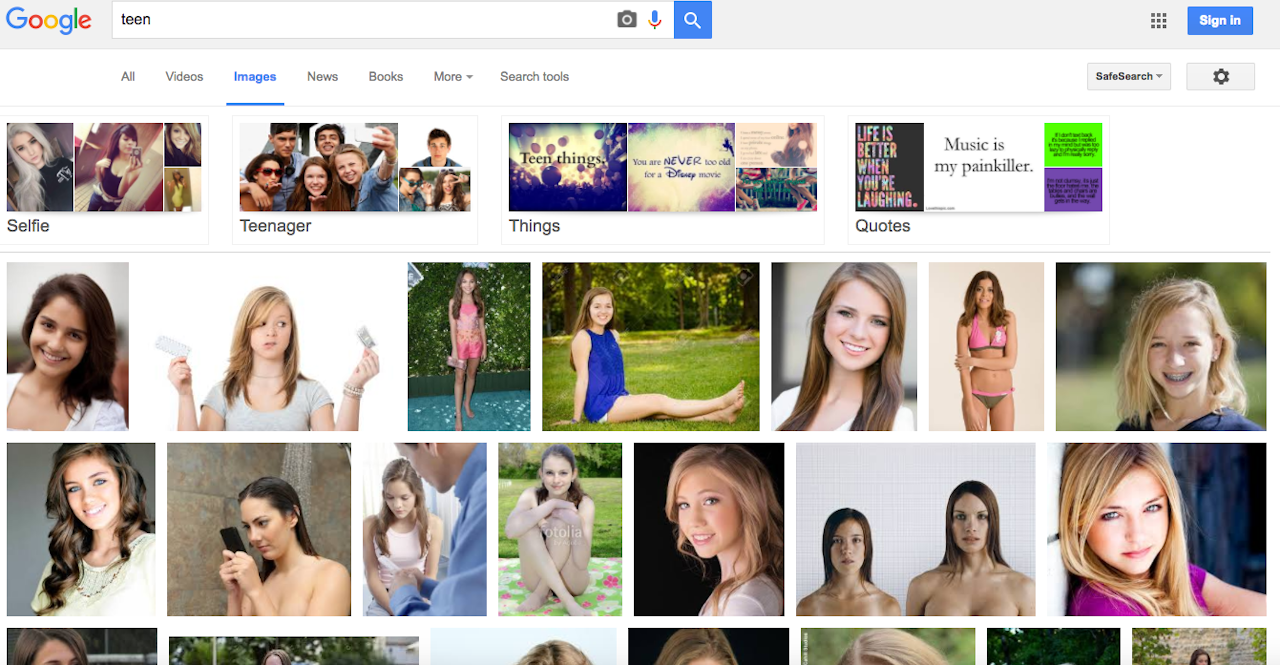The image size is (1280, 665).
Task: Click the magnifying glass search button
Action: tap(692, 19)
